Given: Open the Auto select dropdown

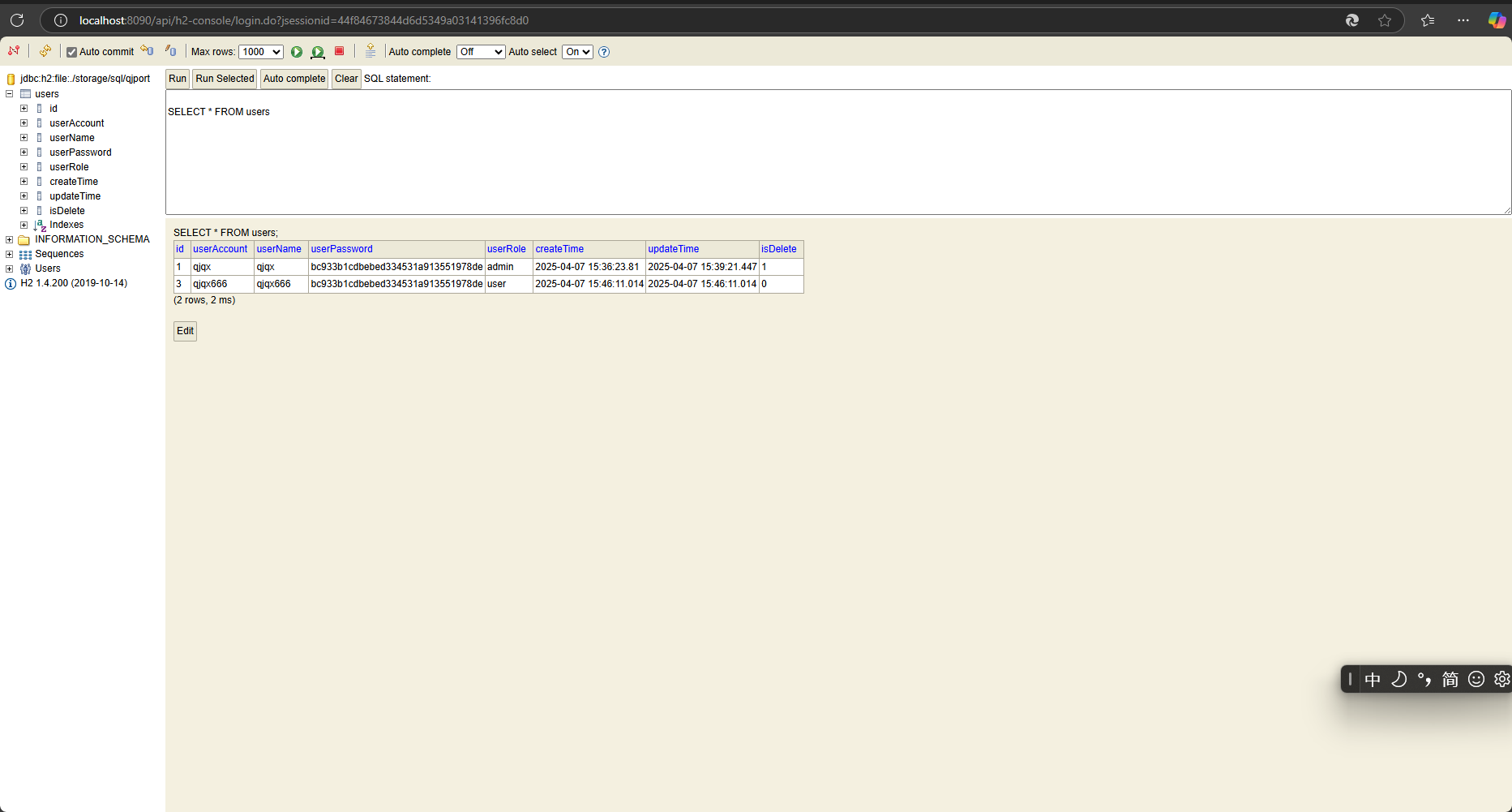Looking at the screenshot, I should pos(577,52).
